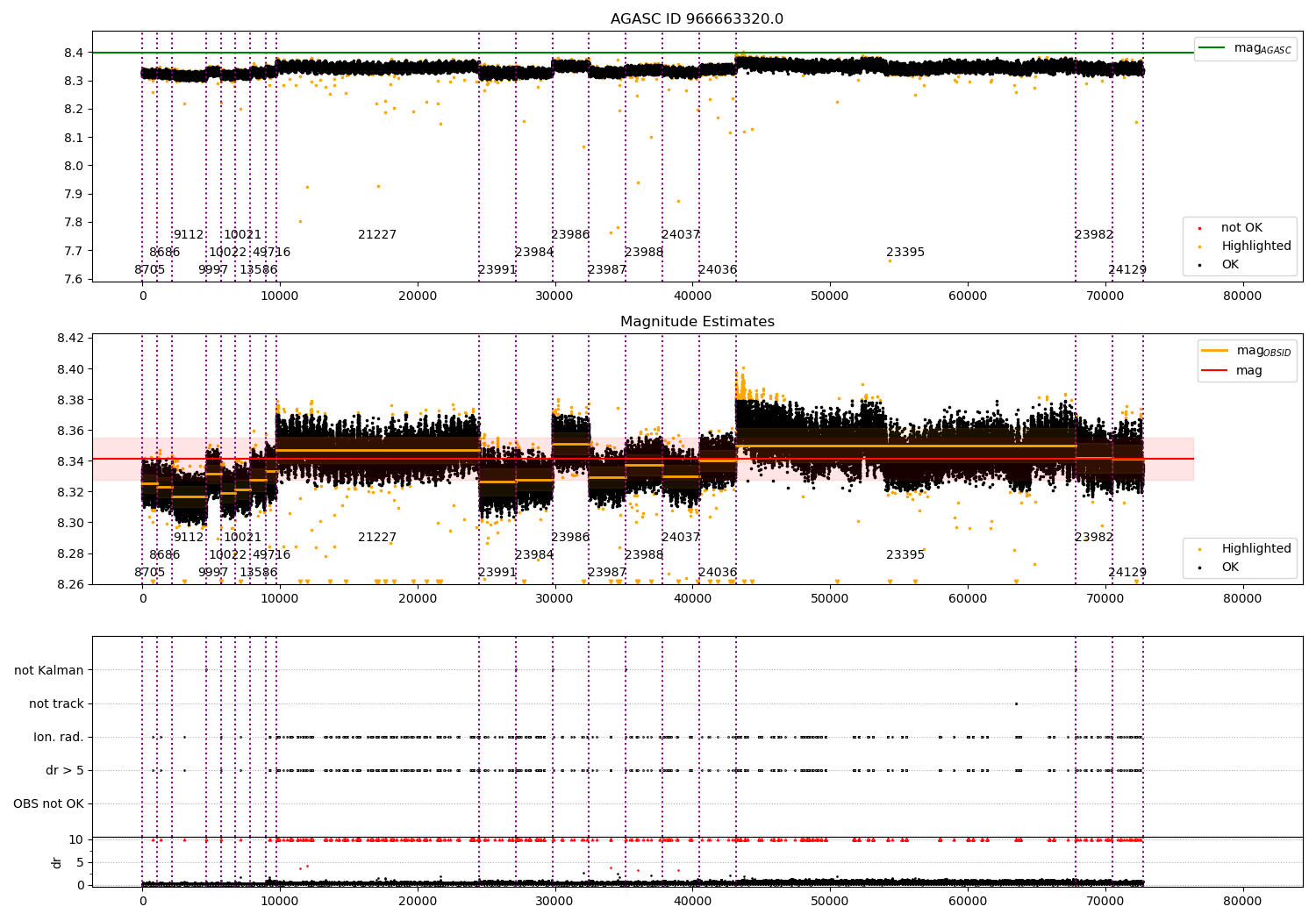
Task: Select the 40000 x-tick under bottom plot
Action: 692,901
